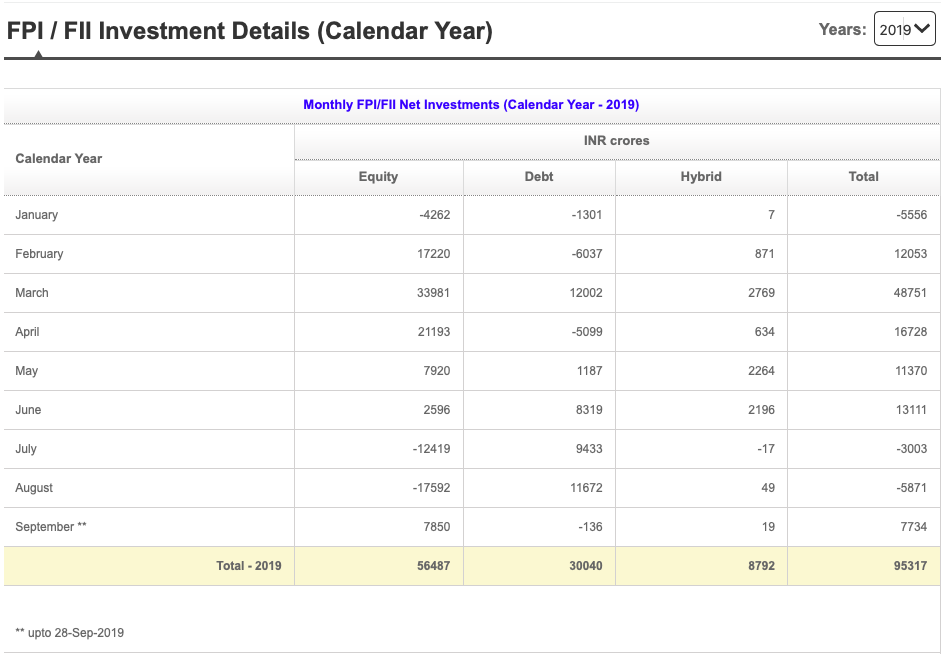Click September total value 7734

click(x=913, y=527)
